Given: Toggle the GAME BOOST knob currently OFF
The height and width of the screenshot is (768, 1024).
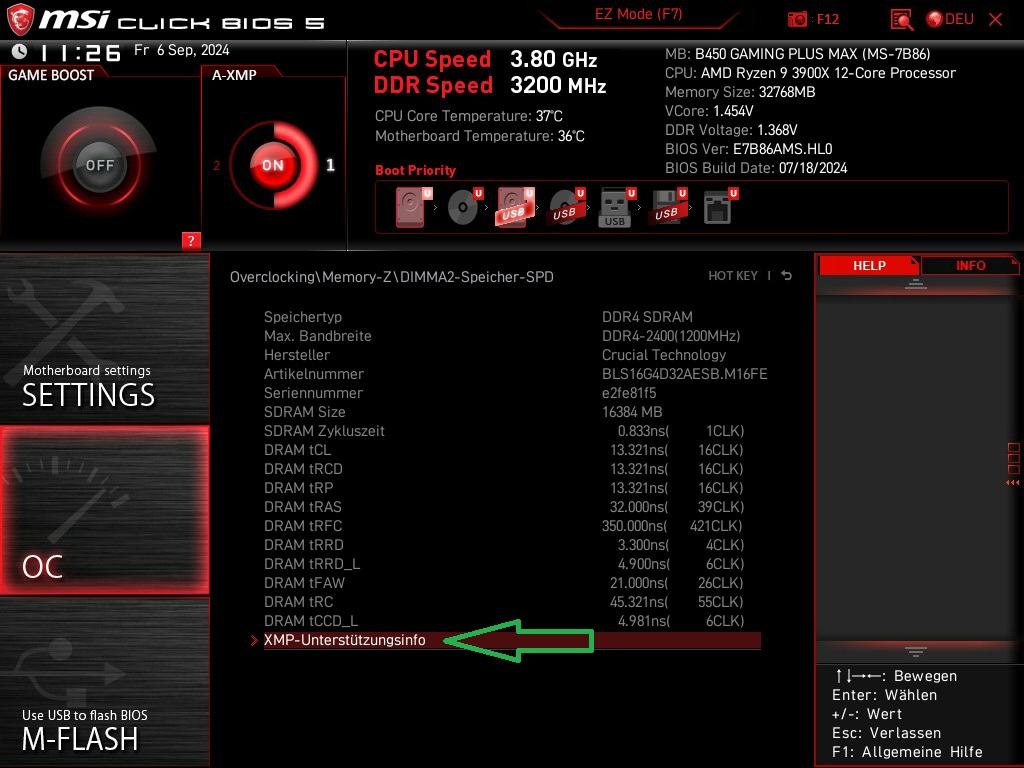Looking at the screenshot, I should [x=99, y=165].
